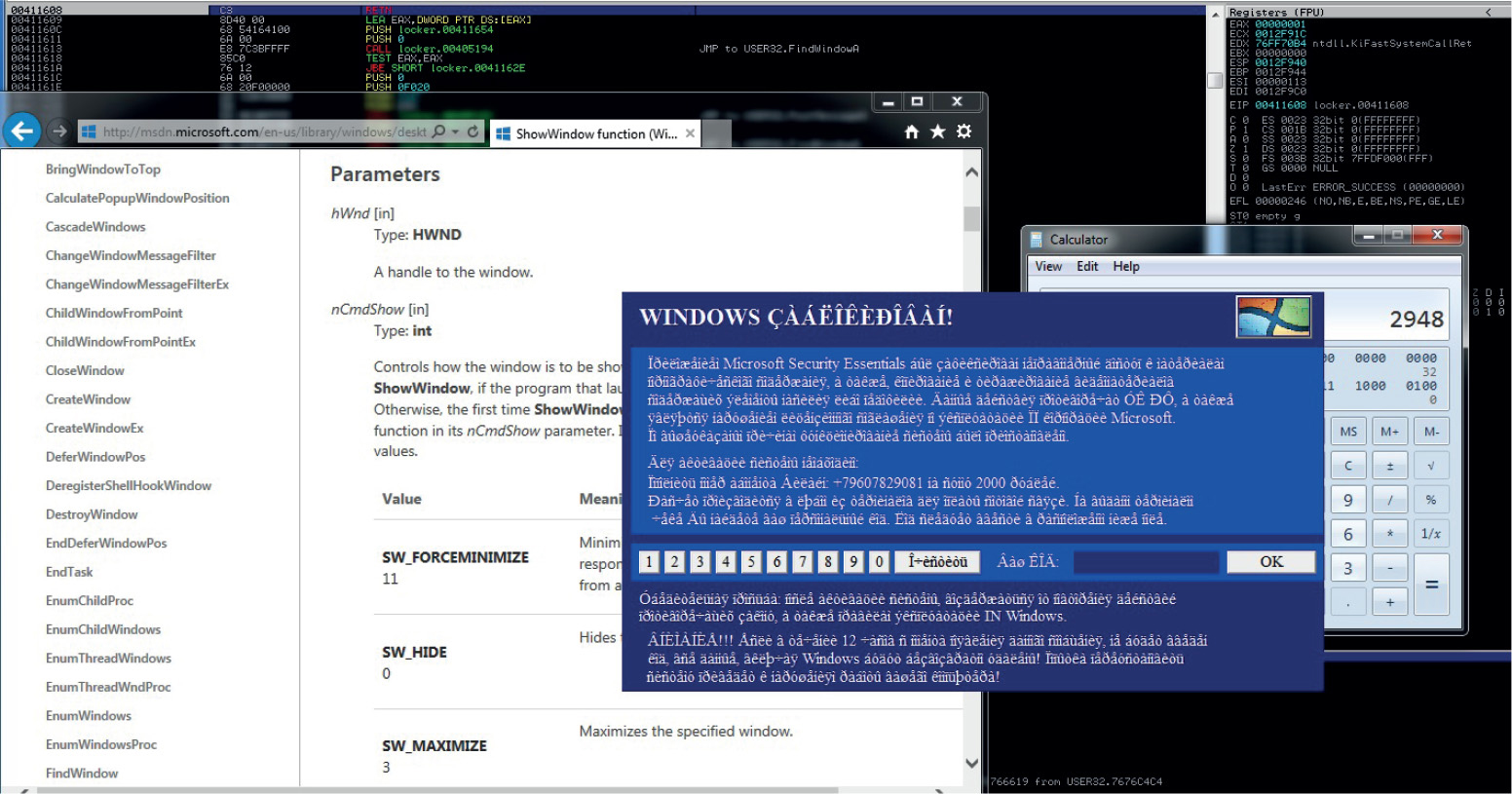The height and width of the screenshot is (794, 1512).
Task: Click the search magnifier in address bar
Action: 439,132
